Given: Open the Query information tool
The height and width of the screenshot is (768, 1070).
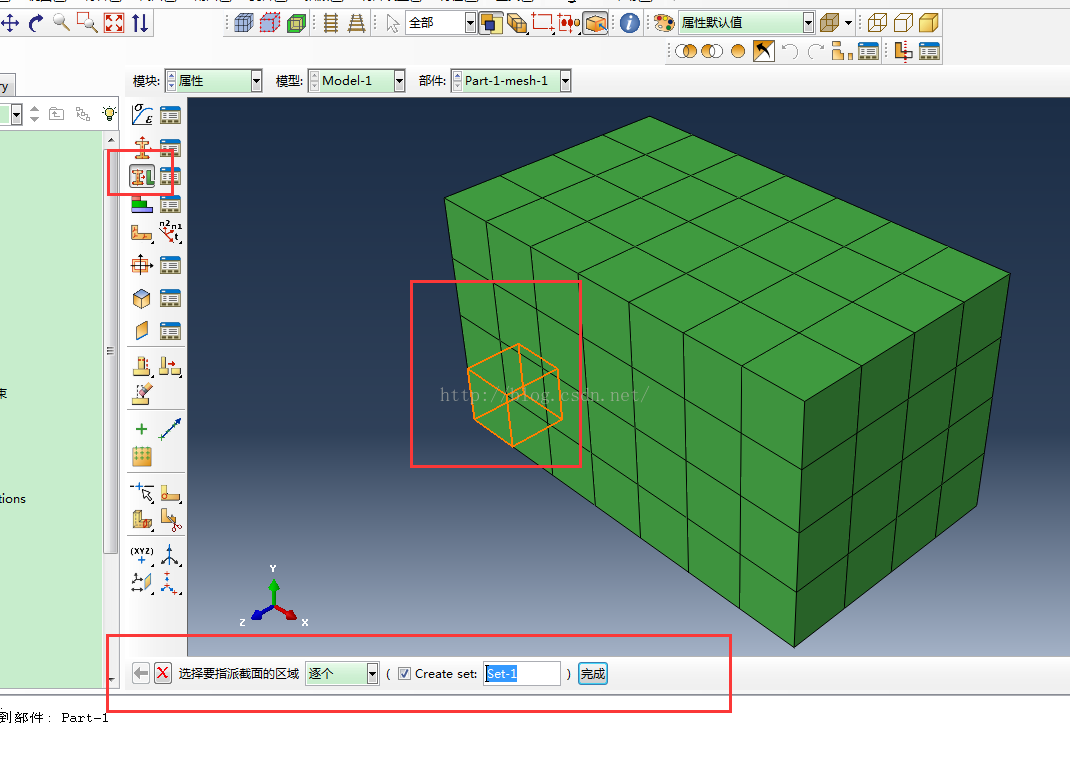Looking at the screenshot, I should (629, 23).
